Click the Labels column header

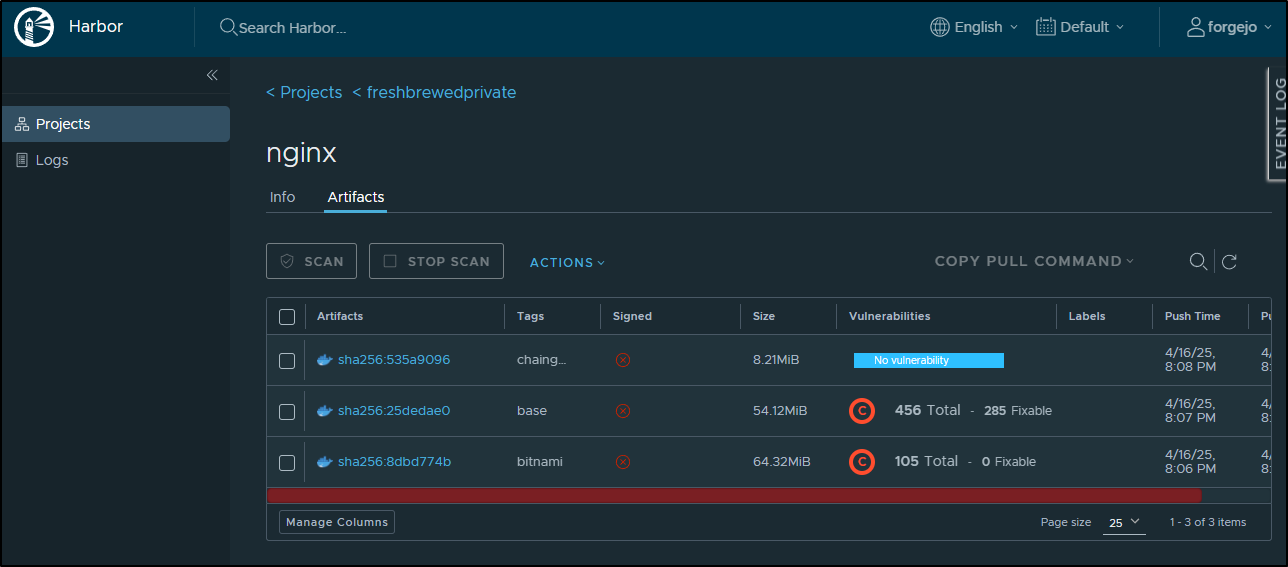pos(1087,316)
